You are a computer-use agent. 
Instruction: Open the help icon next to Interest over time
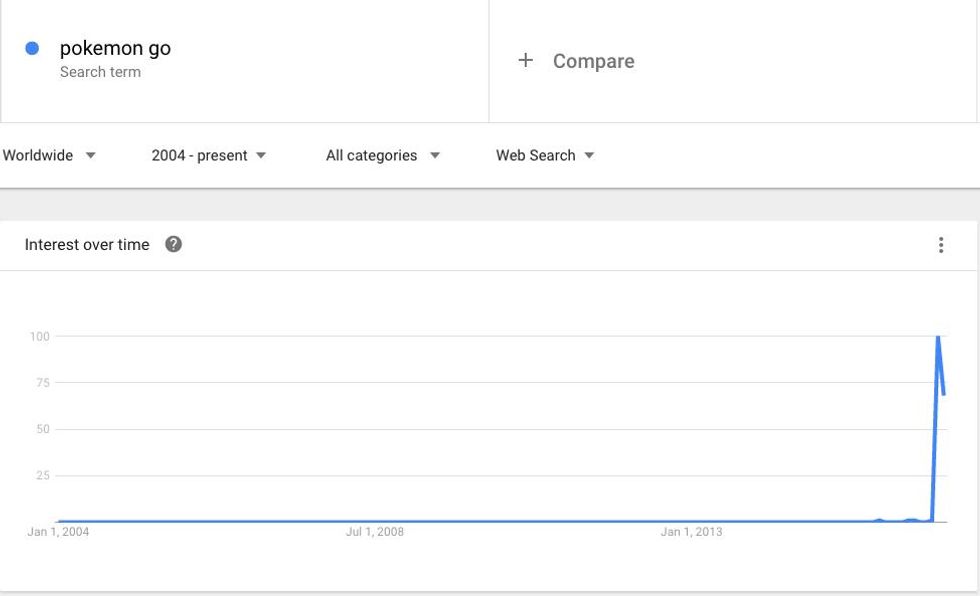(173, 244)
